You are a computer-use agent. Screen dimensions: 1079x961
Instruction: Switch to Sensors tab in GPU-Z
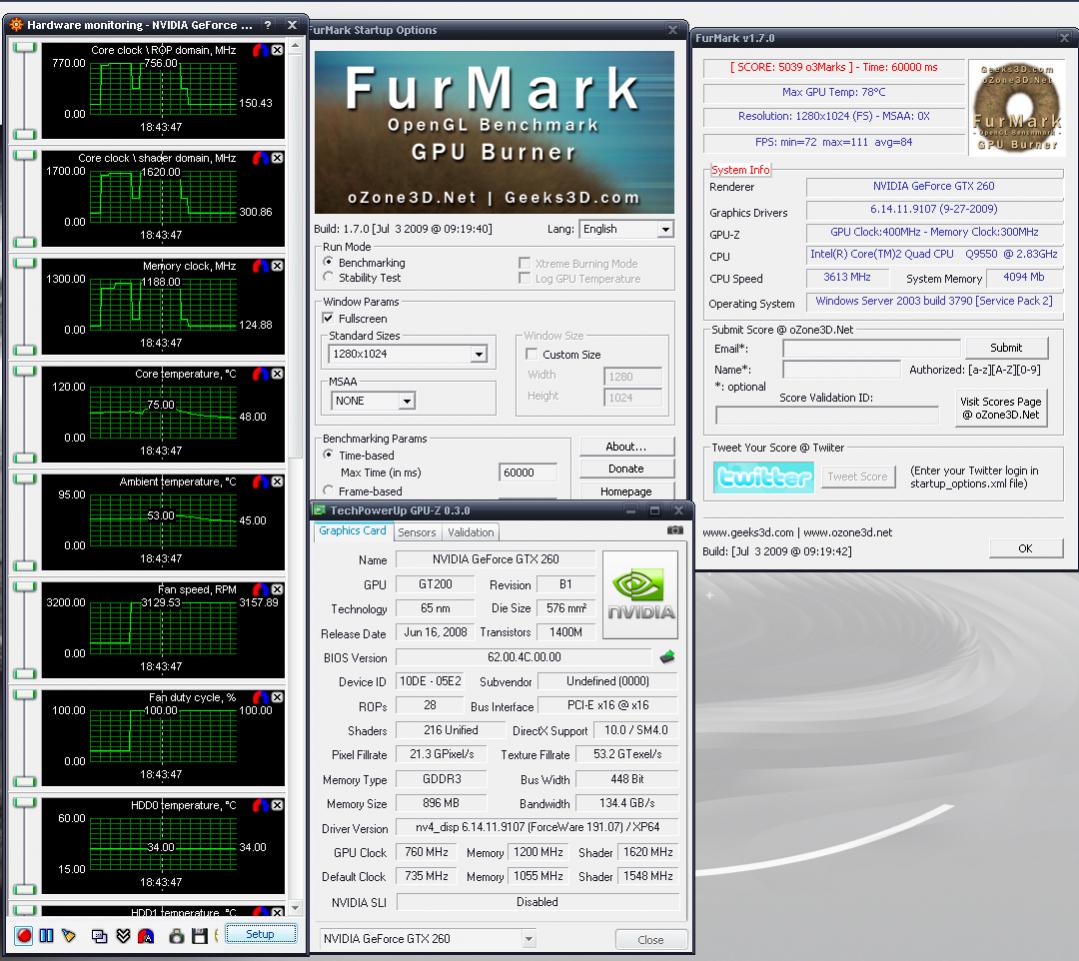tap(417, 532)
